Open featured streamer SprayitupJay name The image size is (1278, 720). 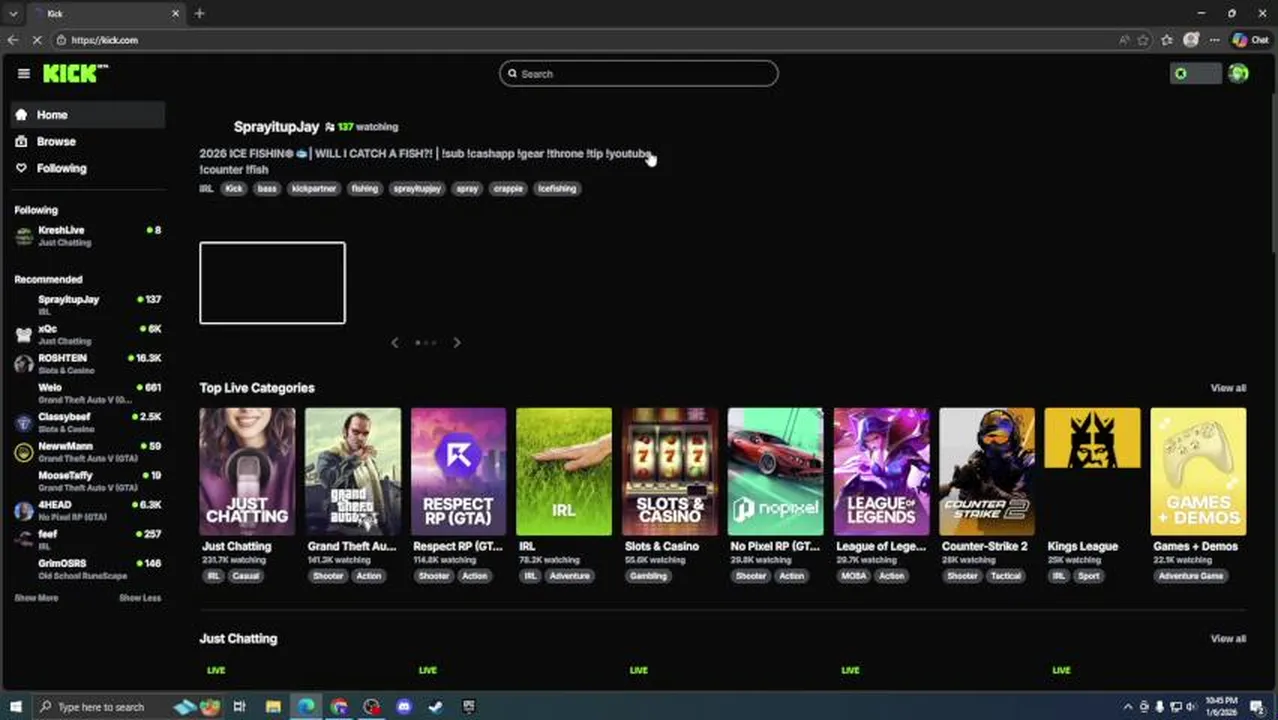(276, 127)
